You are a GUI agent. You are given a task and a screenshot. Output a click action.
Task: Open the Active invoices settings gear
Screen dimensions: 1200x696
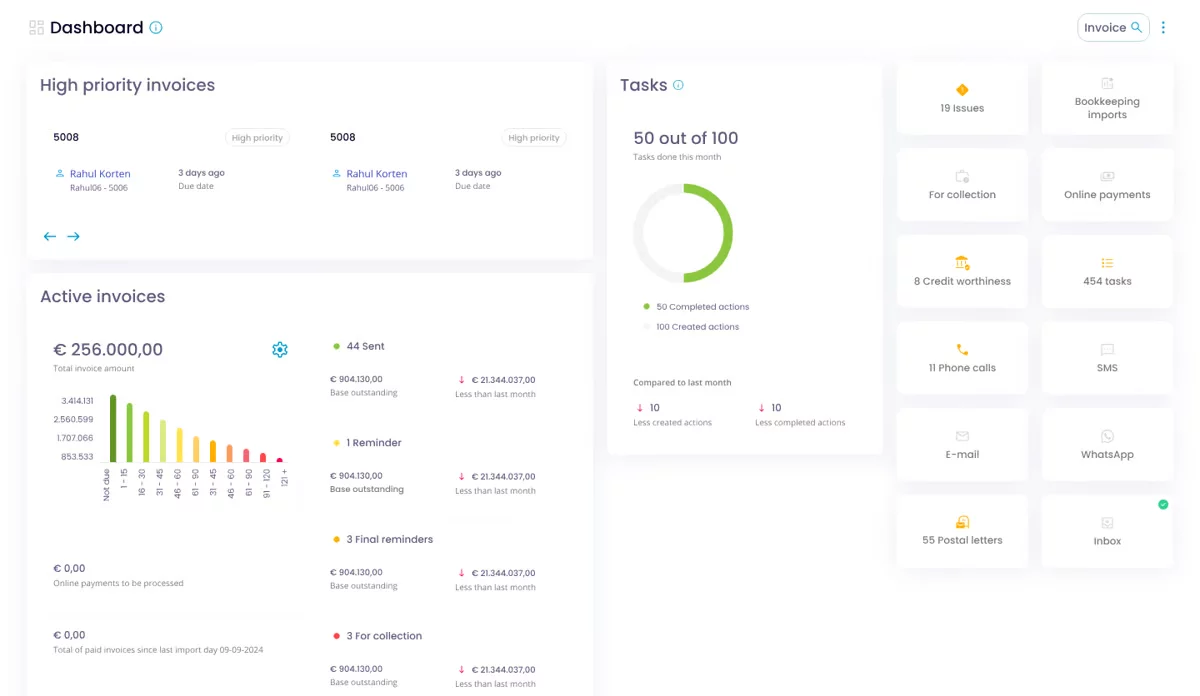pyautogui.click(x=280, y=349)
